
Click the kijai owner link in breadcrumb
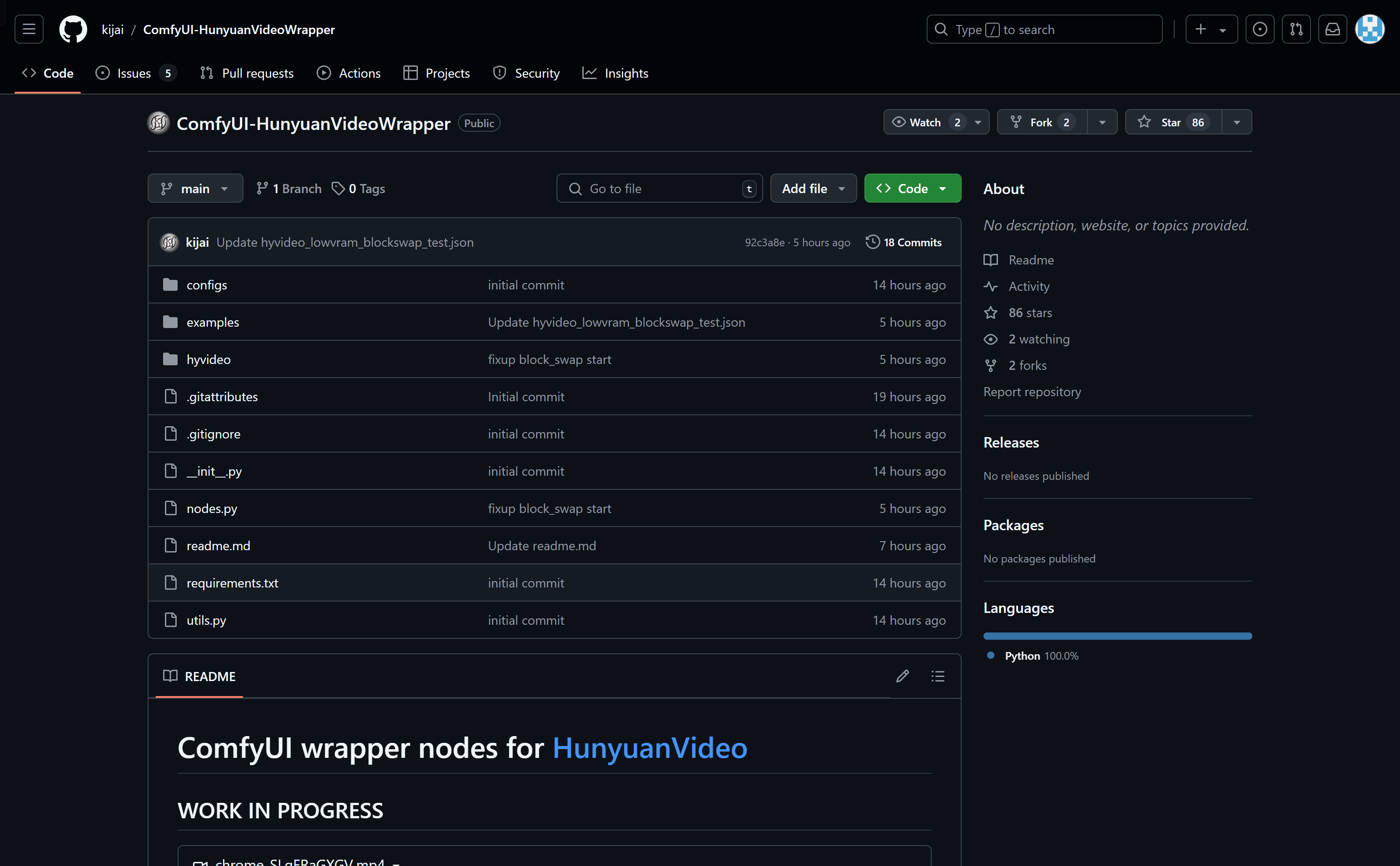112,29
